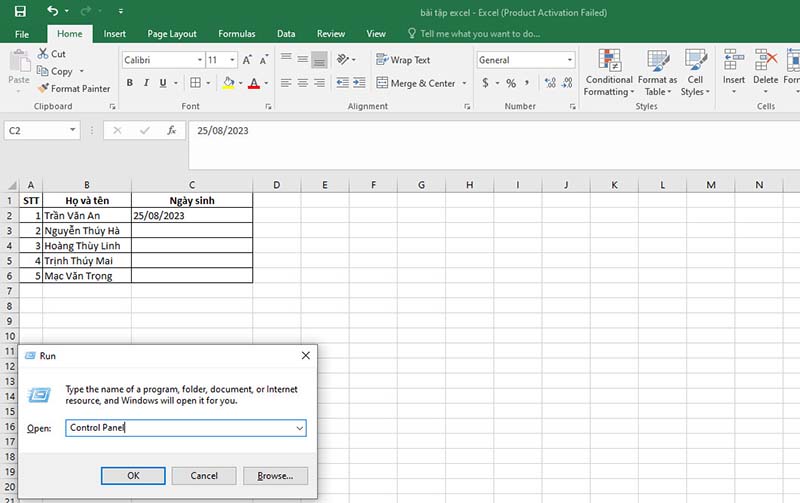The height and width of the screenshot is (503, 800).
Task: Click the Paste clipboard icon
Action: pos(19,61)
